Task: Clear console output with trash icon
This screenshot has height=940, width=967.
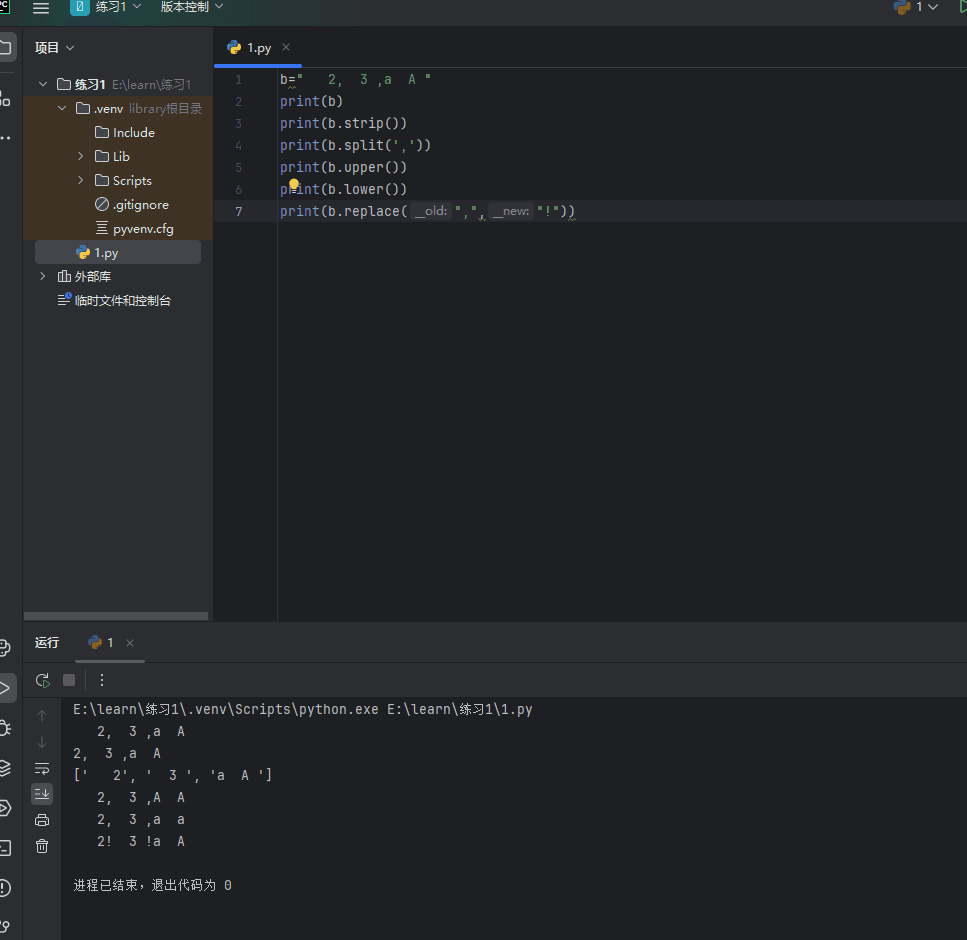Action: (x=42, y=846)
